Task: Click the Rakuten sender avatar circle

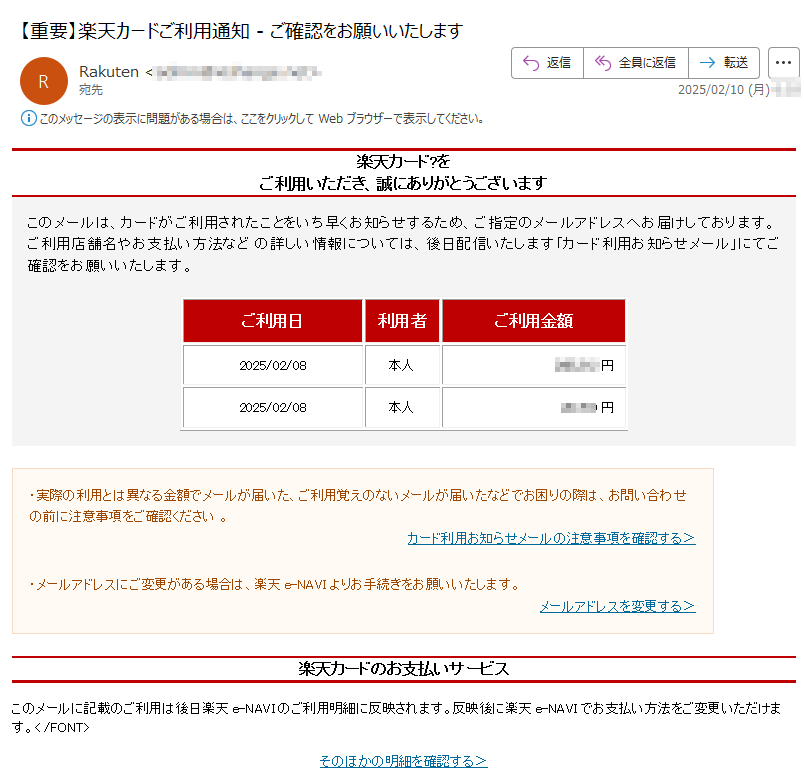Action: click(44, 81)
